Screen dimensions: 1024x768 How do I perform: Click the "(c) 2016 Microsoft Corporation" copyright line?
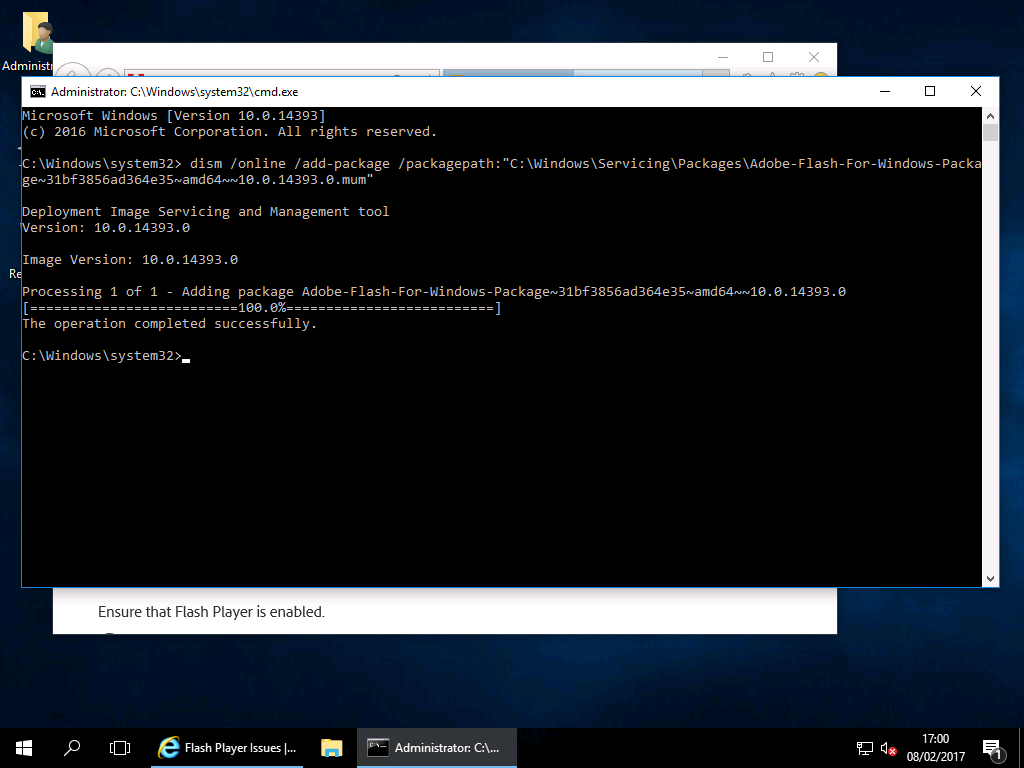coord(229,132)
